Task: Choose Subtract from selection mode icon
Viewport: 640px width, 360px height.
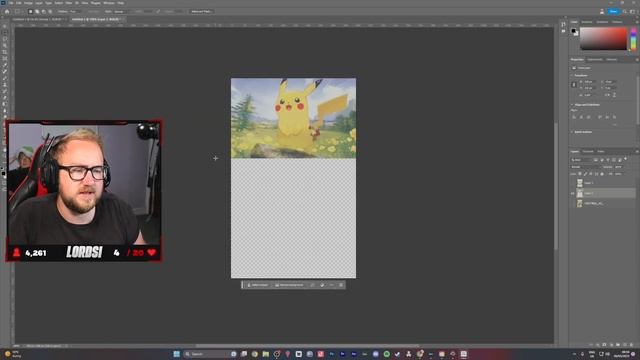Action: point(44,11)
